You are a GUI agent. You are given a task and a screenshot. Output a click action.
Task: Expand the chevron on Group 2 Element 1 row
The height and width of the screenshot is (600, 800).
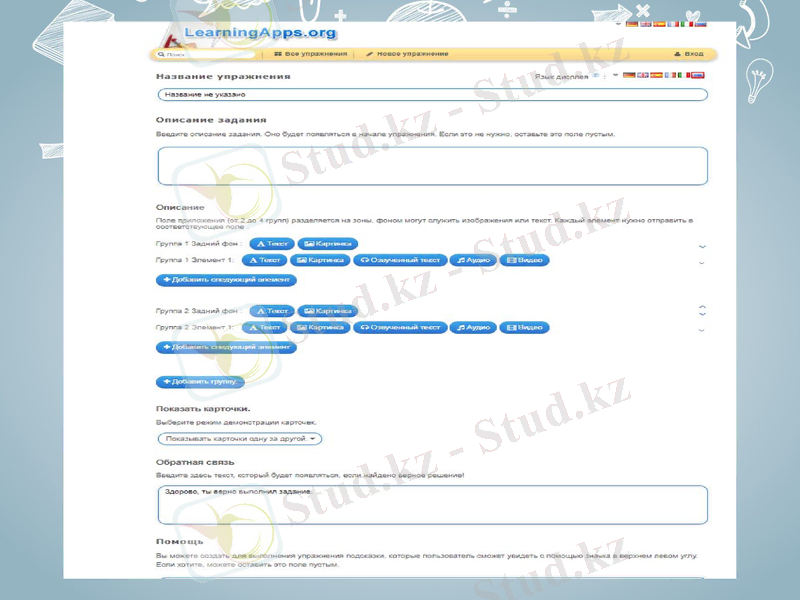tap(702, 329)
